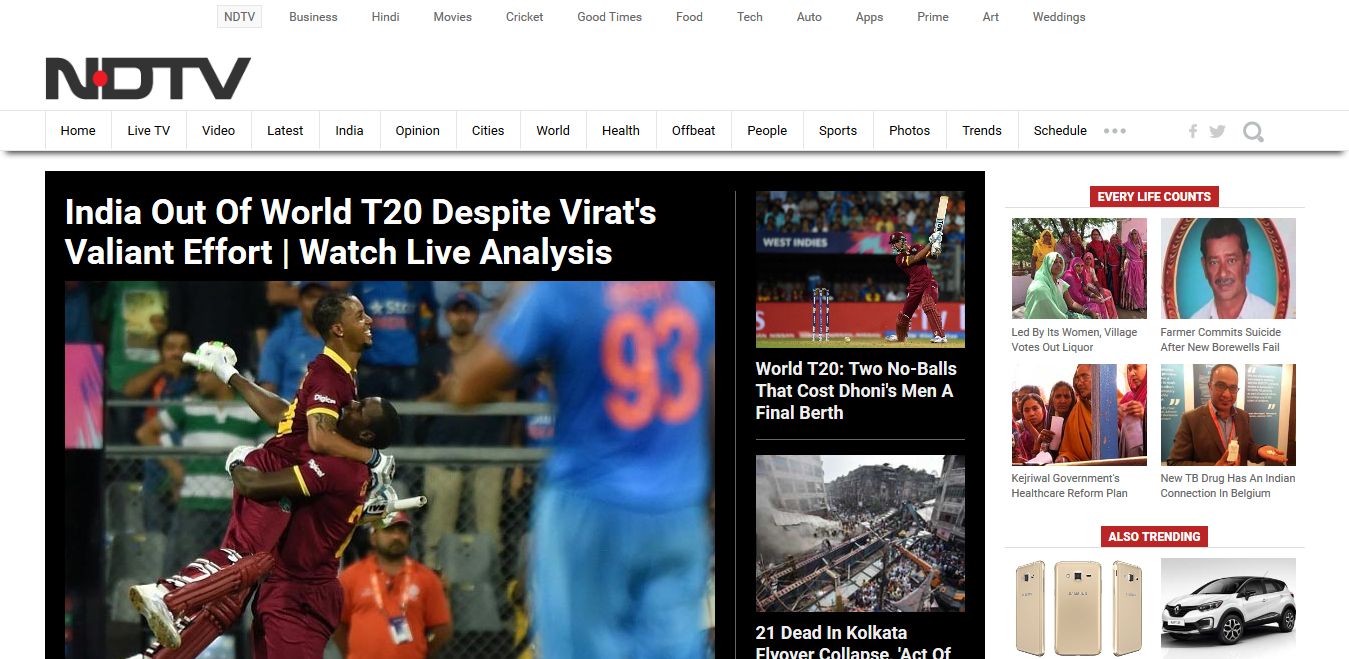
Task: Switch to the Weddings tab in the top bar
Action: tap(1059, 17)
